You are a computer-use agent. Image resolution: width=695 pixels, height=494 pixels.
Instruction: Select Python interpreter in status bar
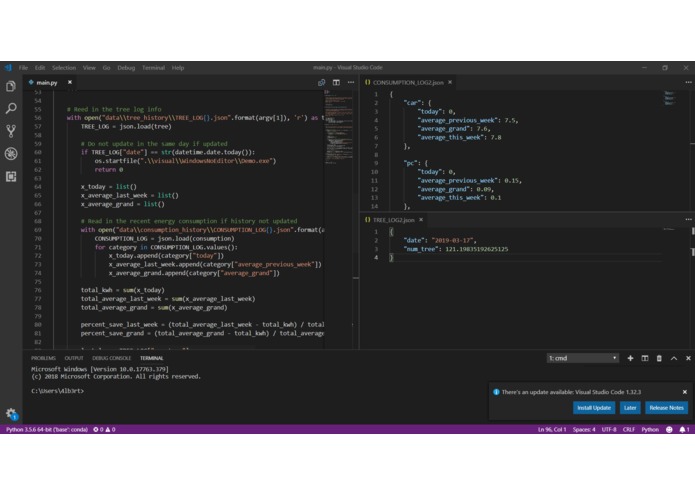coord(47,429)
